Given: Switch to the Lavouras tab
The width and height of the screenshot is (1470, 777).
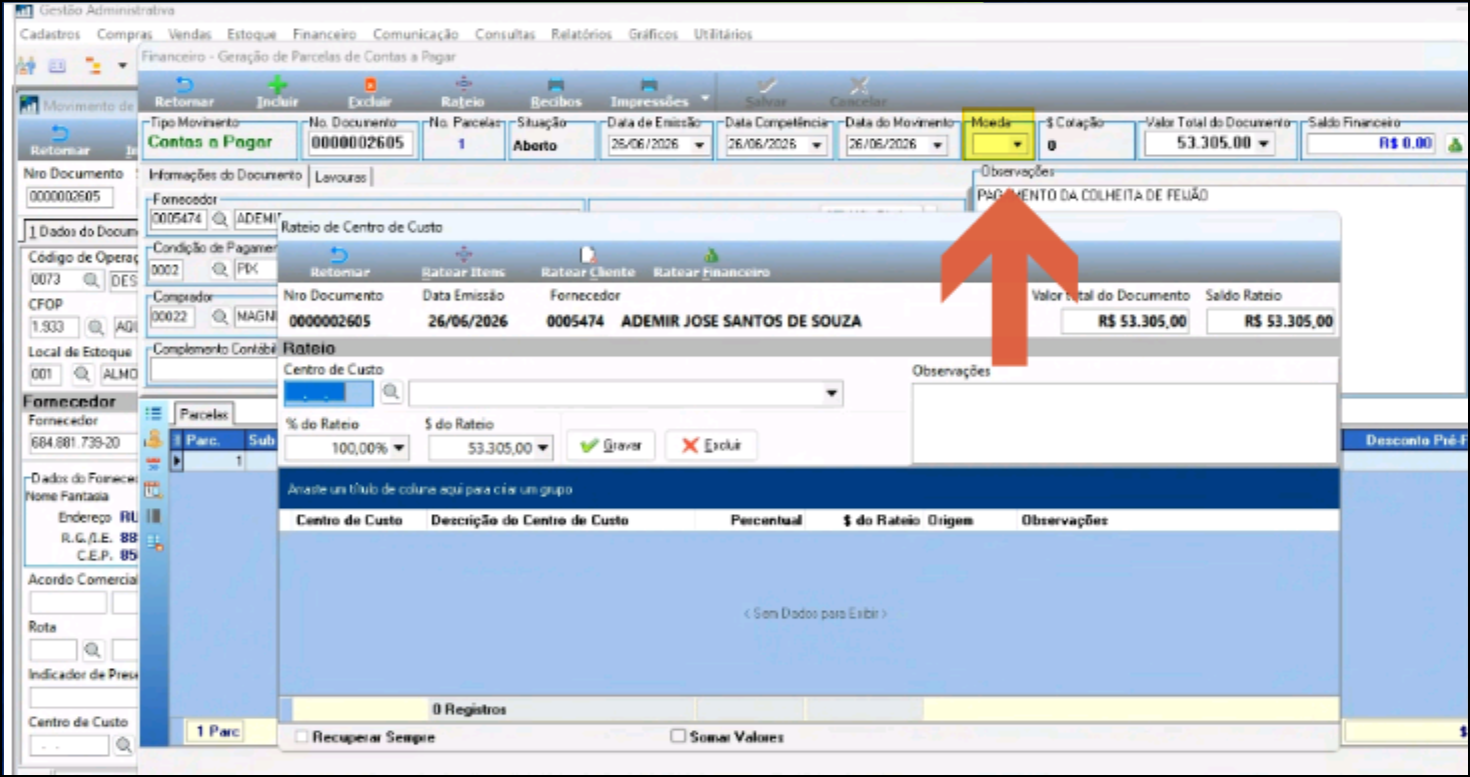Looking at the screenshot, I should [340, 177].
